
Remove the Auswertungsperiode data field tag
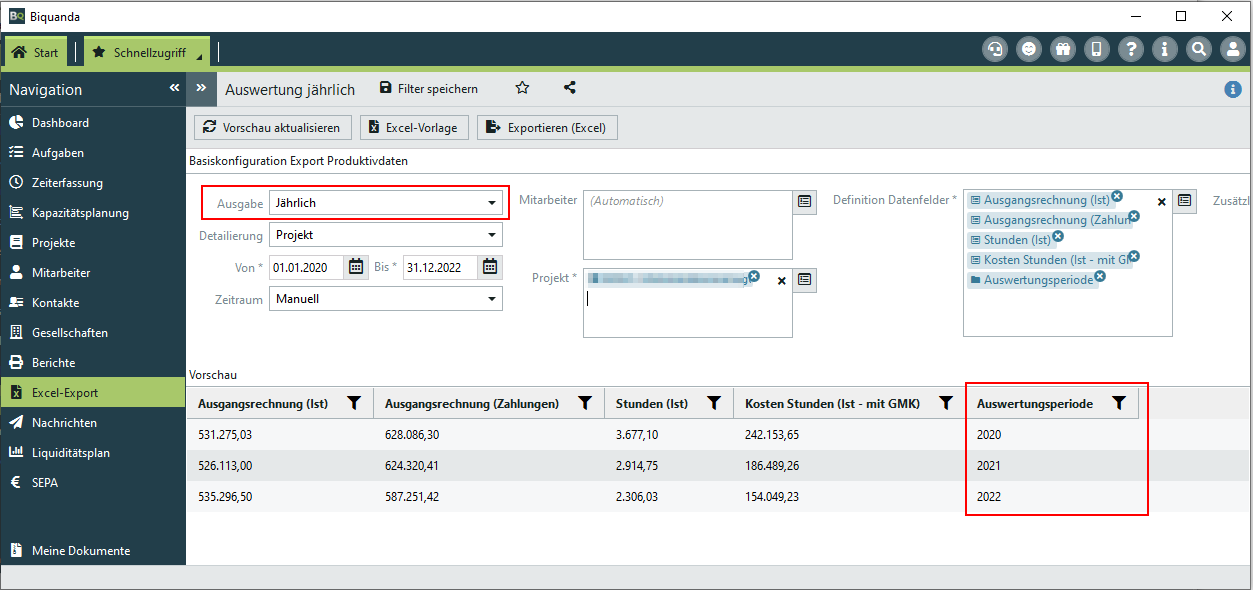1100,276
